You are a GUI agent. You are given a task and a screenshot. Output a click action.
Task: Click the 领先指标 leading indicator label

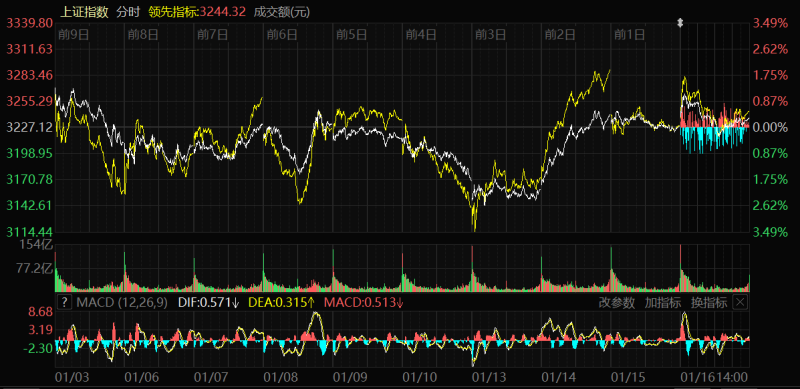coord(173,12)
